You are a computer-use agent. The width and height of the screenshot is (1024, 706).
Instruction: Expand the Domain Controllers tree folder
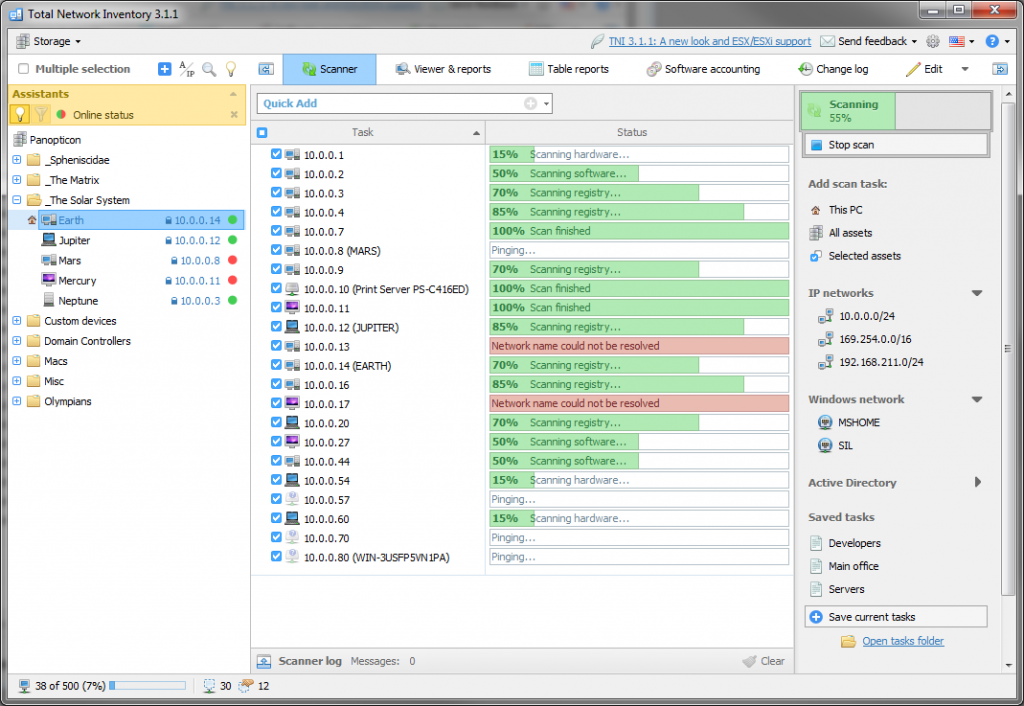pos(17,341)
